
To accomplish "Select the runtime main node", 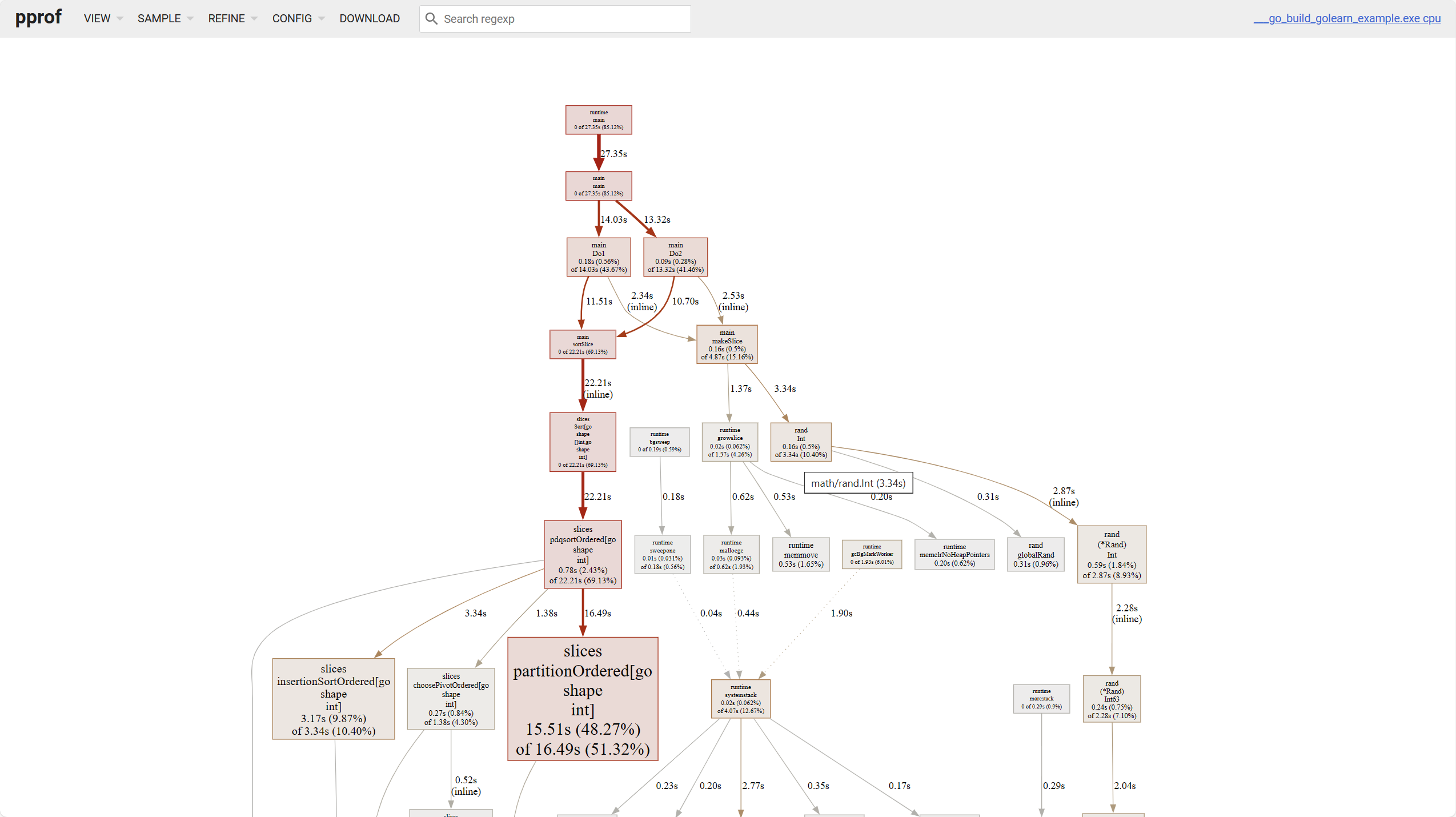I will point(598,119).
